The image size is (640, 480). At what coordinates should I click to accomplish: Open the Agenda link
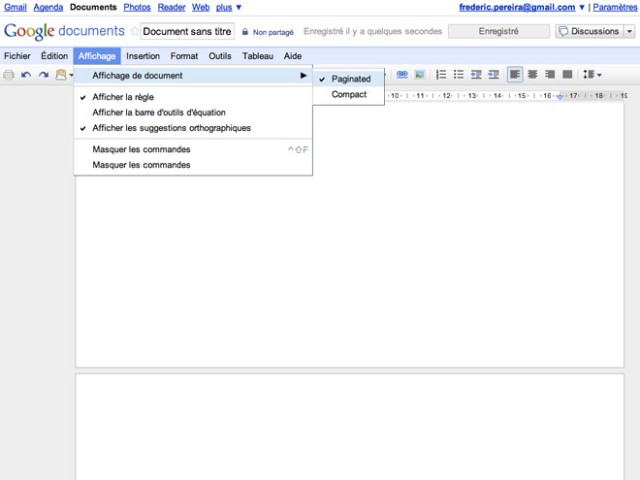click(x=48, y=7)
